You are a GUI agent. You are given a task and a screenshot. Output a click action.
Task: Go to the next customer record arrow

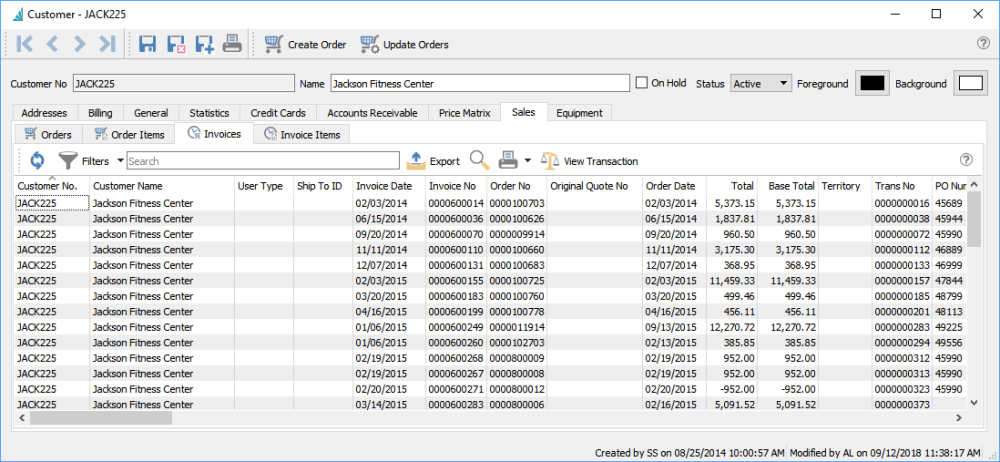click(80, 44)
